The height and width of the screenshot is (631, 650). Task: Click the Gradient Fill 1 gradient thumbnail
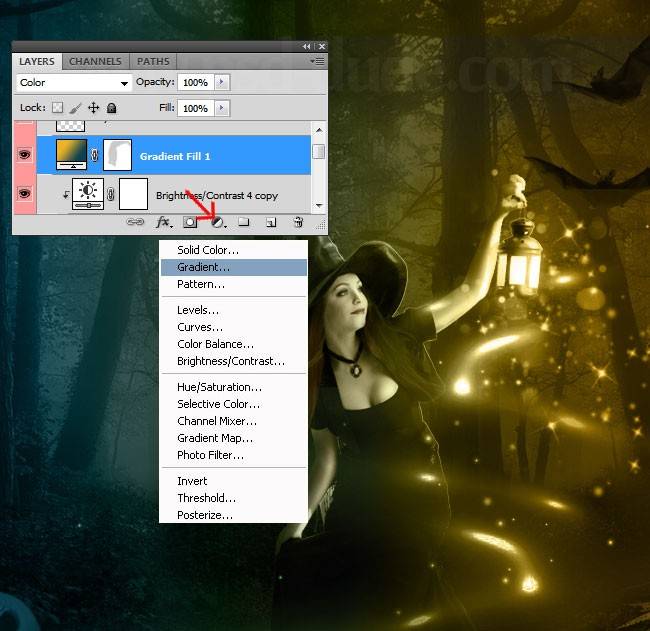tap(71, 155)
